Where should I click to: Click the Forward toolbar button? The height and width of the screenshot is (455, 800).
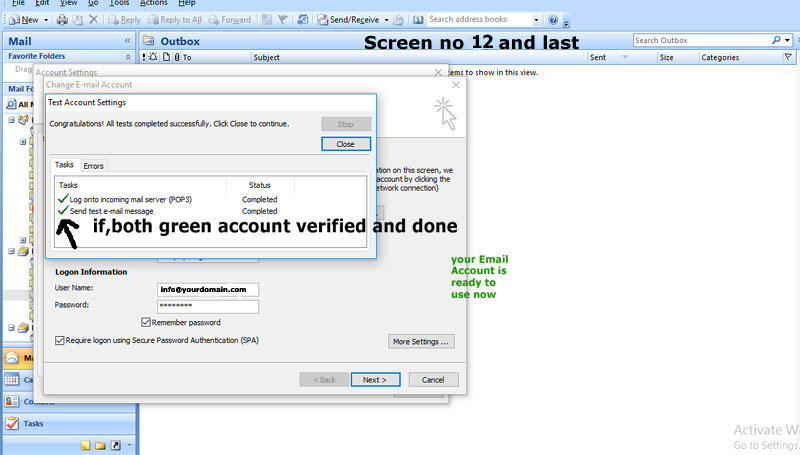point(230,20)
